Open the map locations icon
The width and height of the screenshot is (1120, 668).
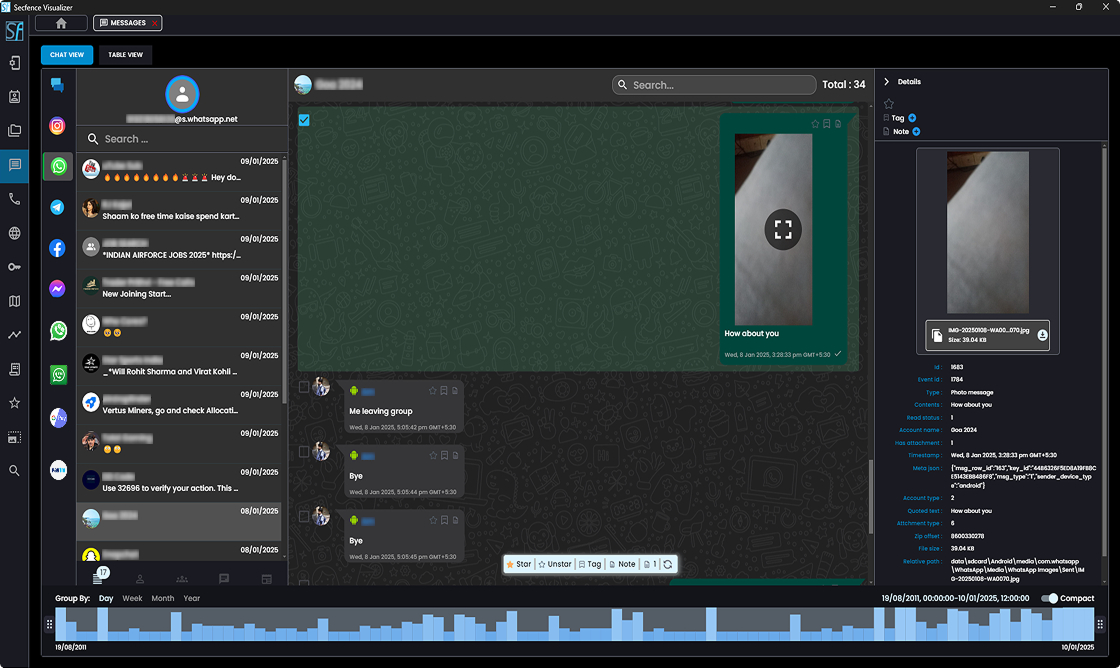point(14,301)
